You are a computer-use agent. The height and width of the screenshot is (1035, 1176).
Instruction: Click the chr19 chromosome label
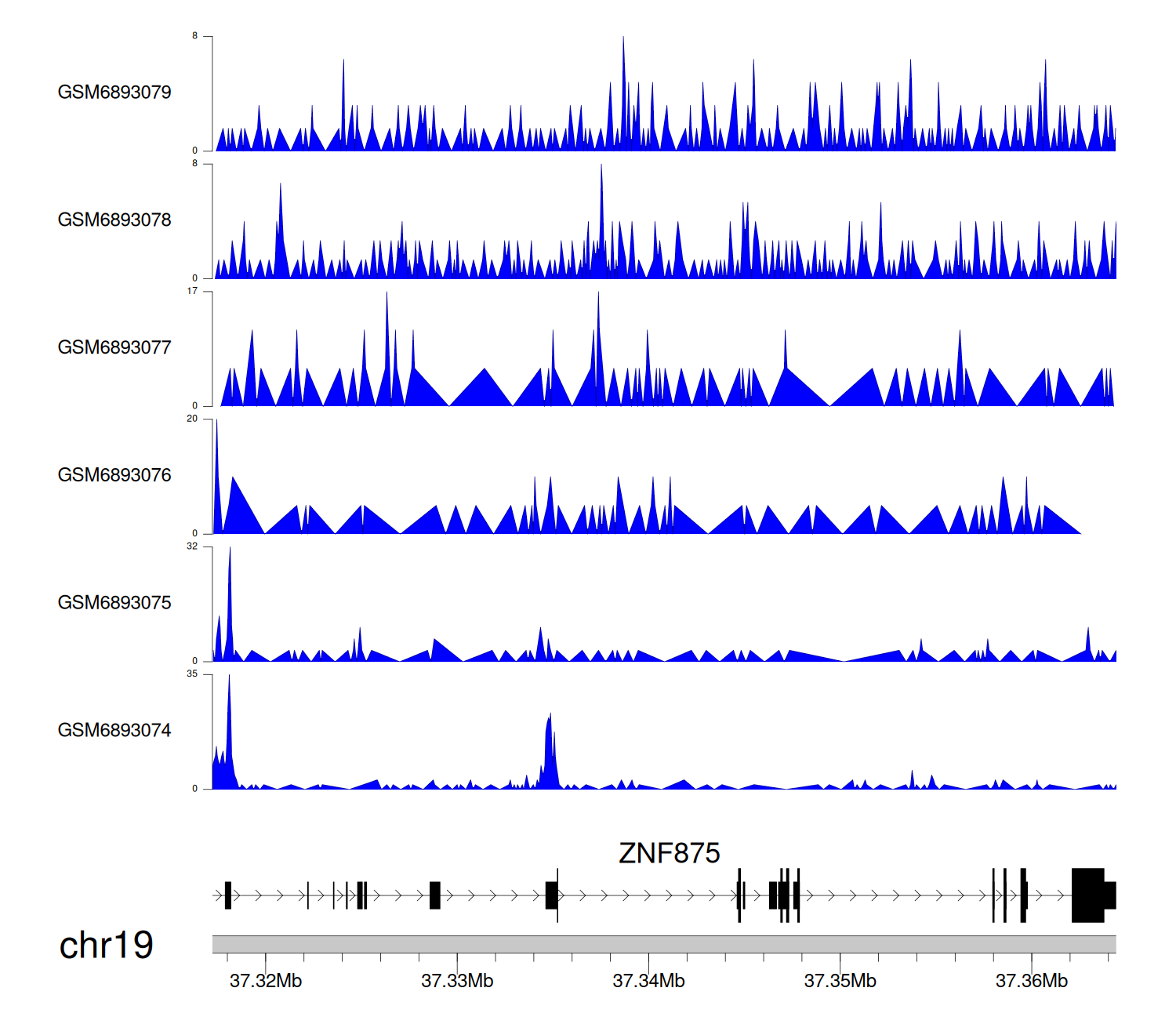tap(106, 946)
